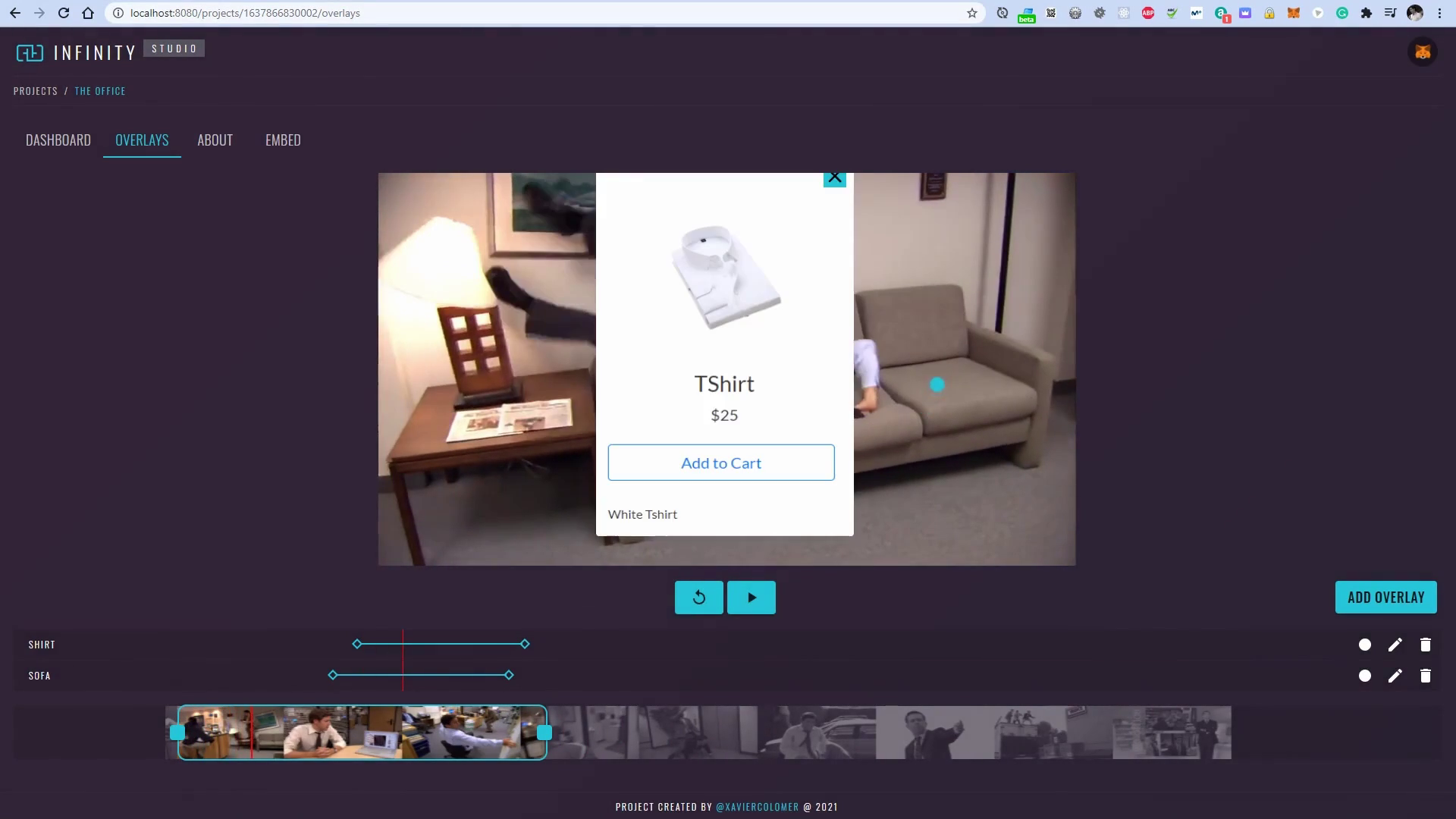The height and width of the screenshot is (819, 1456).
Task: Toggle the Shirt overlay circle marker
Action: point(1364,645)
